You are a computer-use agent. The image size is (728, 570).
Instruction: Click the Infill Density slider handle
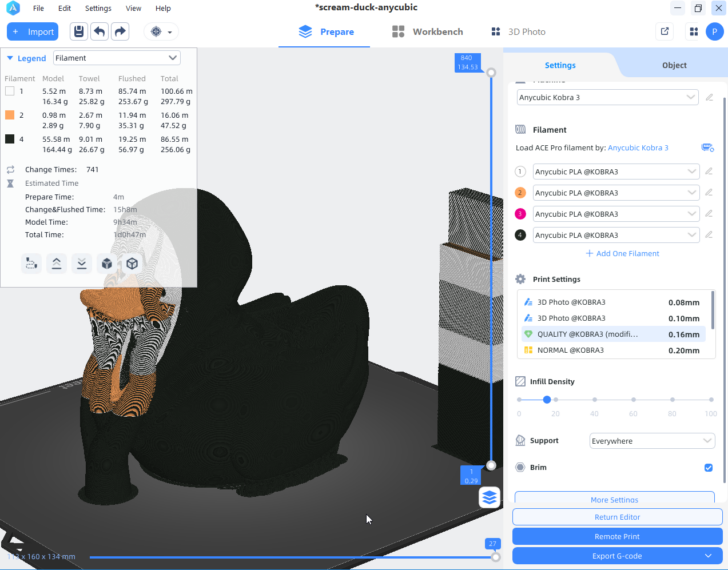(x=547, y=399)
